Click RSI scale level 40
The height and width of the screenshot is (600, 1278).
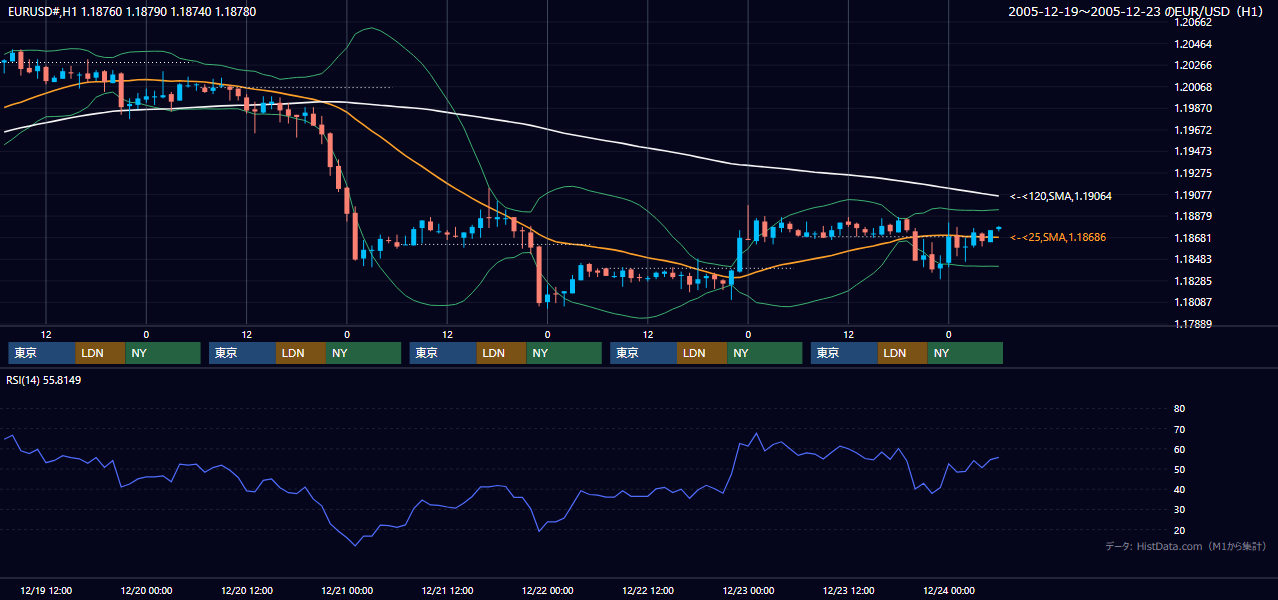(x=1179, y=490)
